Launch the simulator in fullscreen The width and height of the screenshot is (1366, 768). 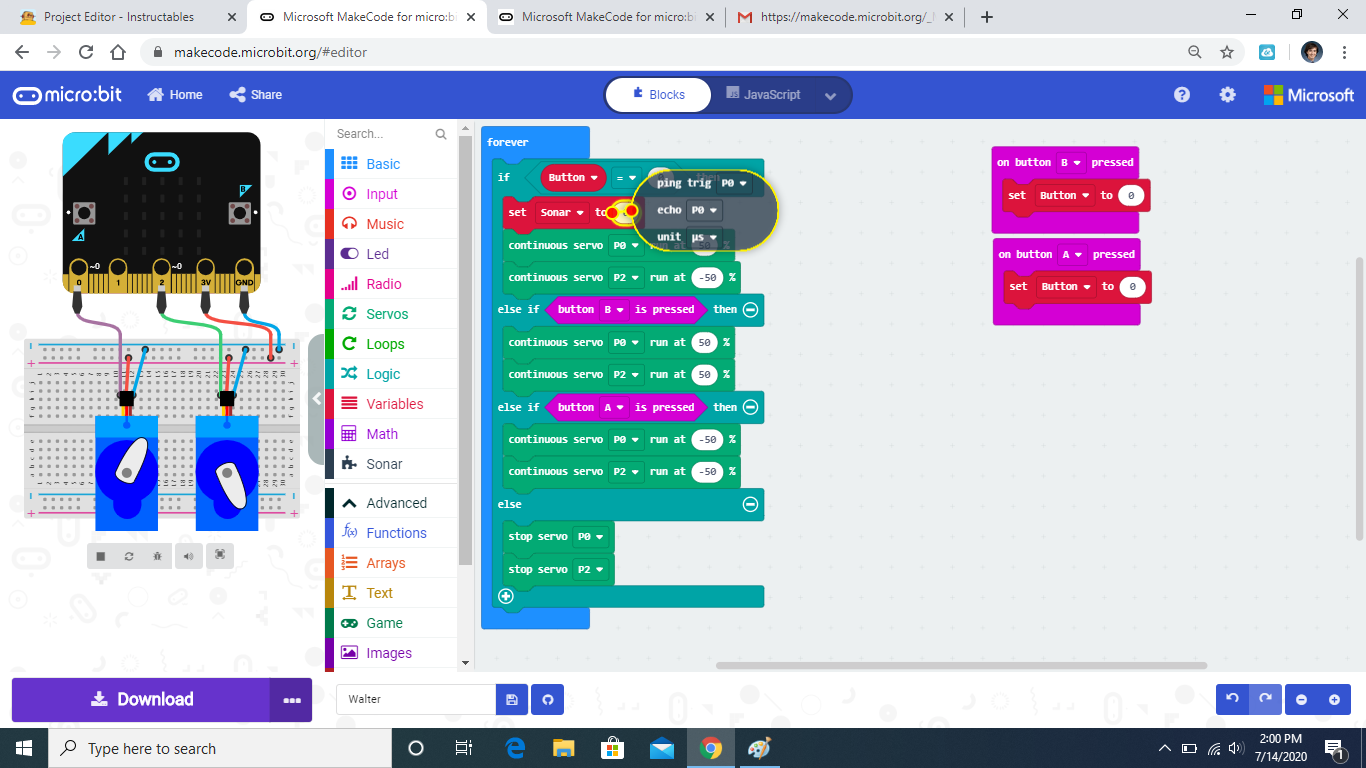coord(220,556)
